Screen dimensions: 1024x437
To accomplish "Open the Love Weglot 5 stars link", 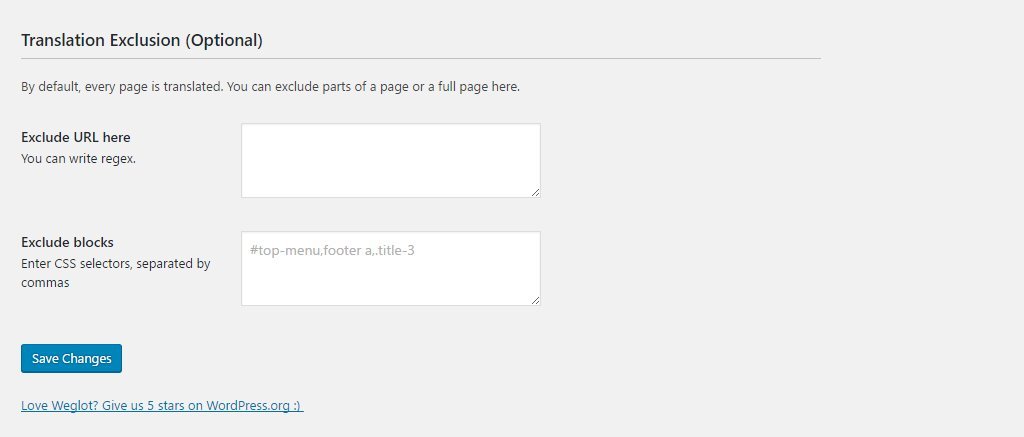I will [x=162, y=406].
